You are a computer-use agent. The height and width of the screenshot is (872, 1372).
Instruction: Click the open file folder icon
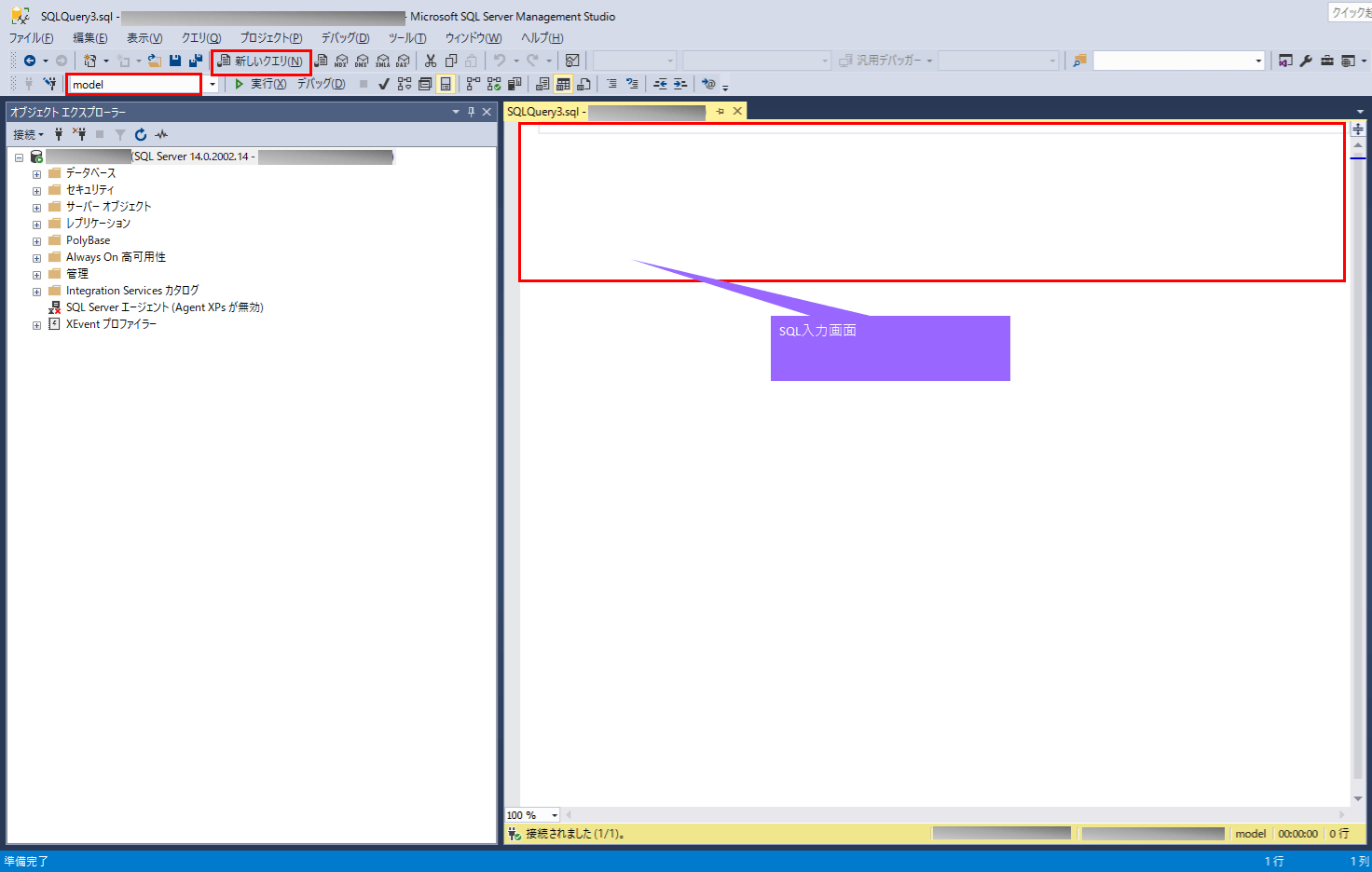[155, 61]
